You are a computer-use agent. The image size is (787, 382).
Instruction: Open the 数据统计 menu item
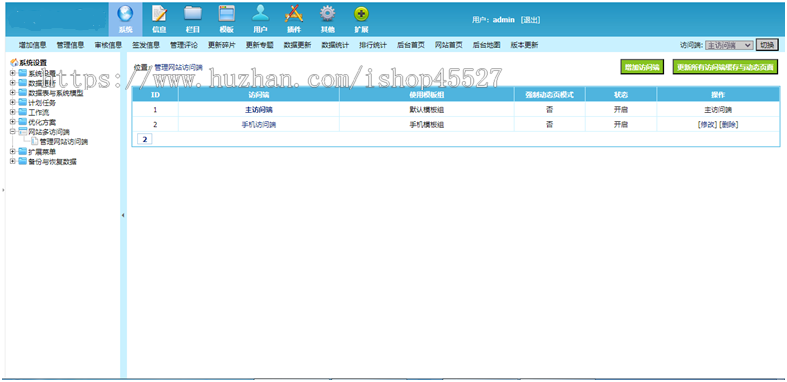pyautogui.click(x=335, y=45)
